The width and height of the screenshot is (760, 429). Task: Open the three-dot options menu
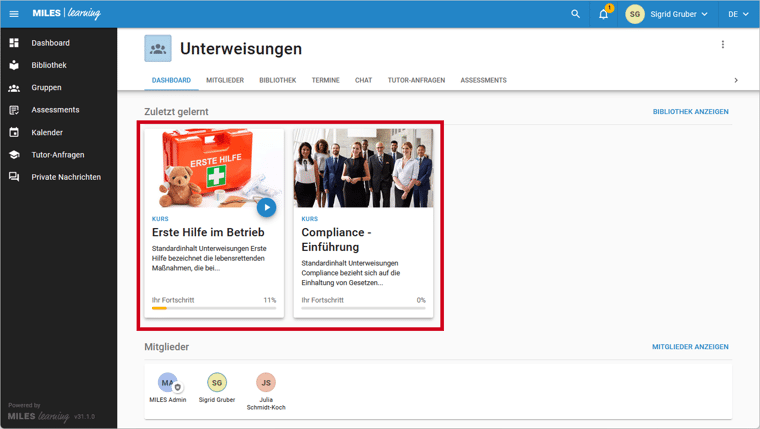pos(723,45)
